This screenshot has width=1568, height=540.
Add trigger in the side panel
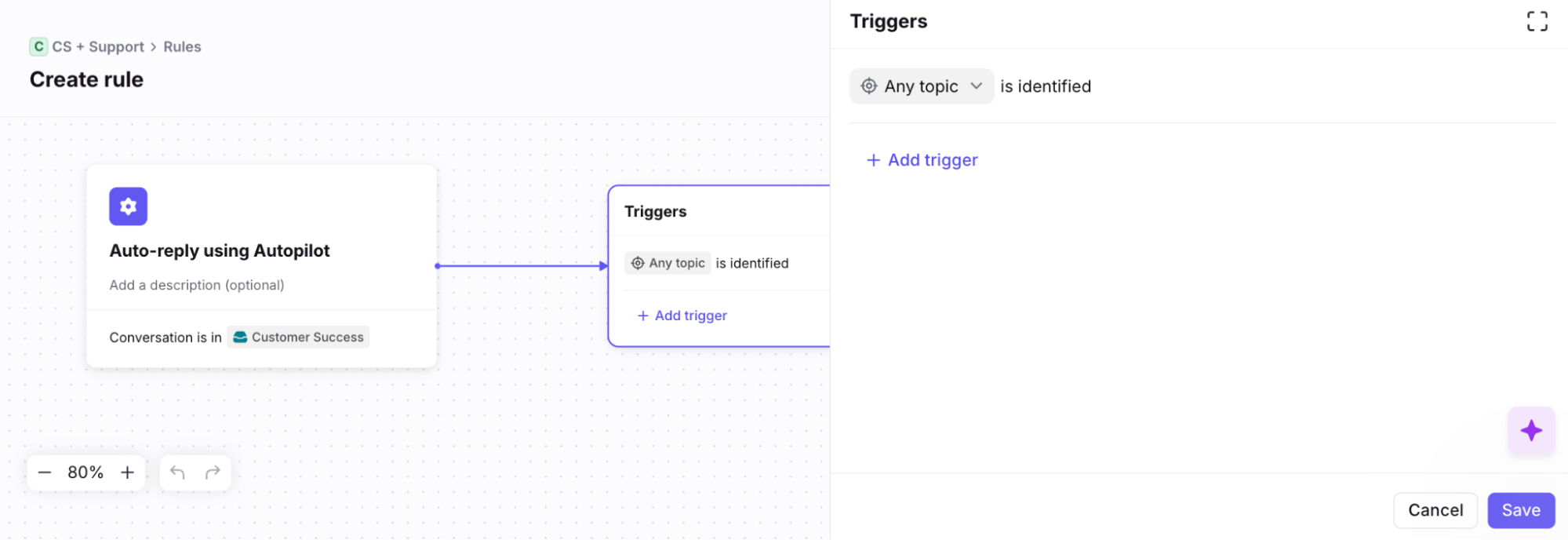tap(922, 160)
